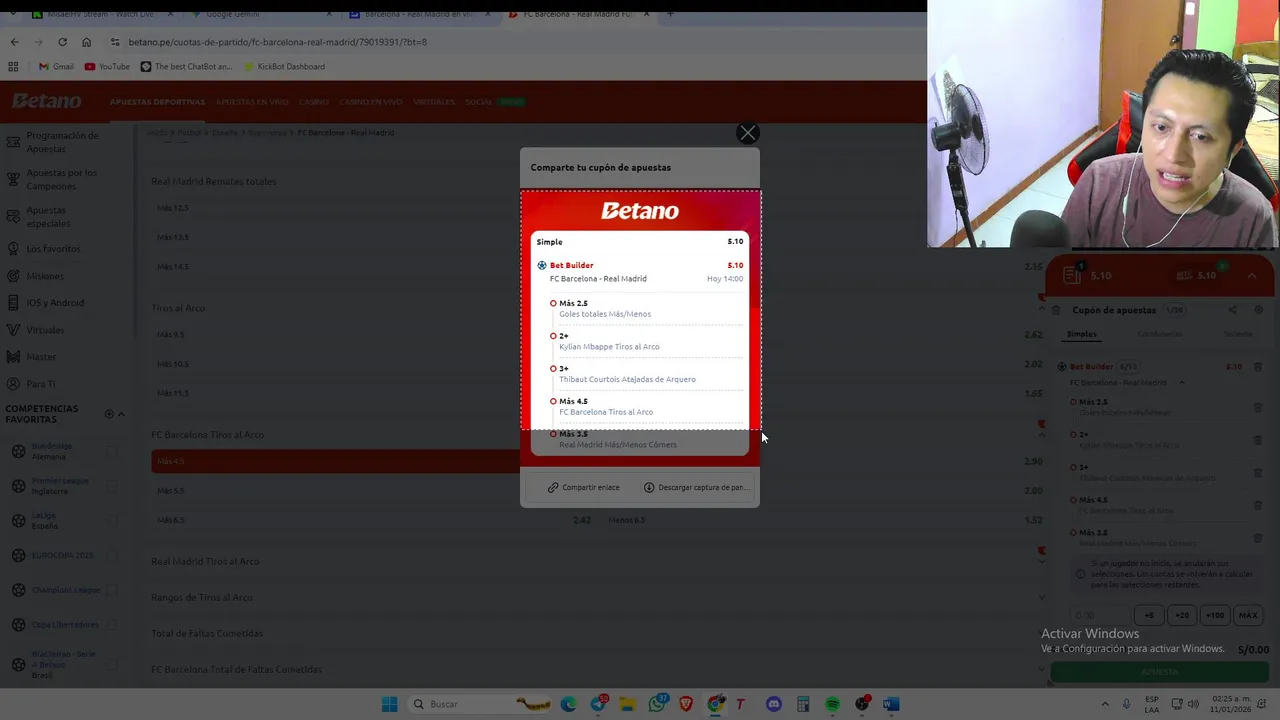Collapse the betslip header chevron
This screenshot has width=1280, height=720.
pos(1252,275)
